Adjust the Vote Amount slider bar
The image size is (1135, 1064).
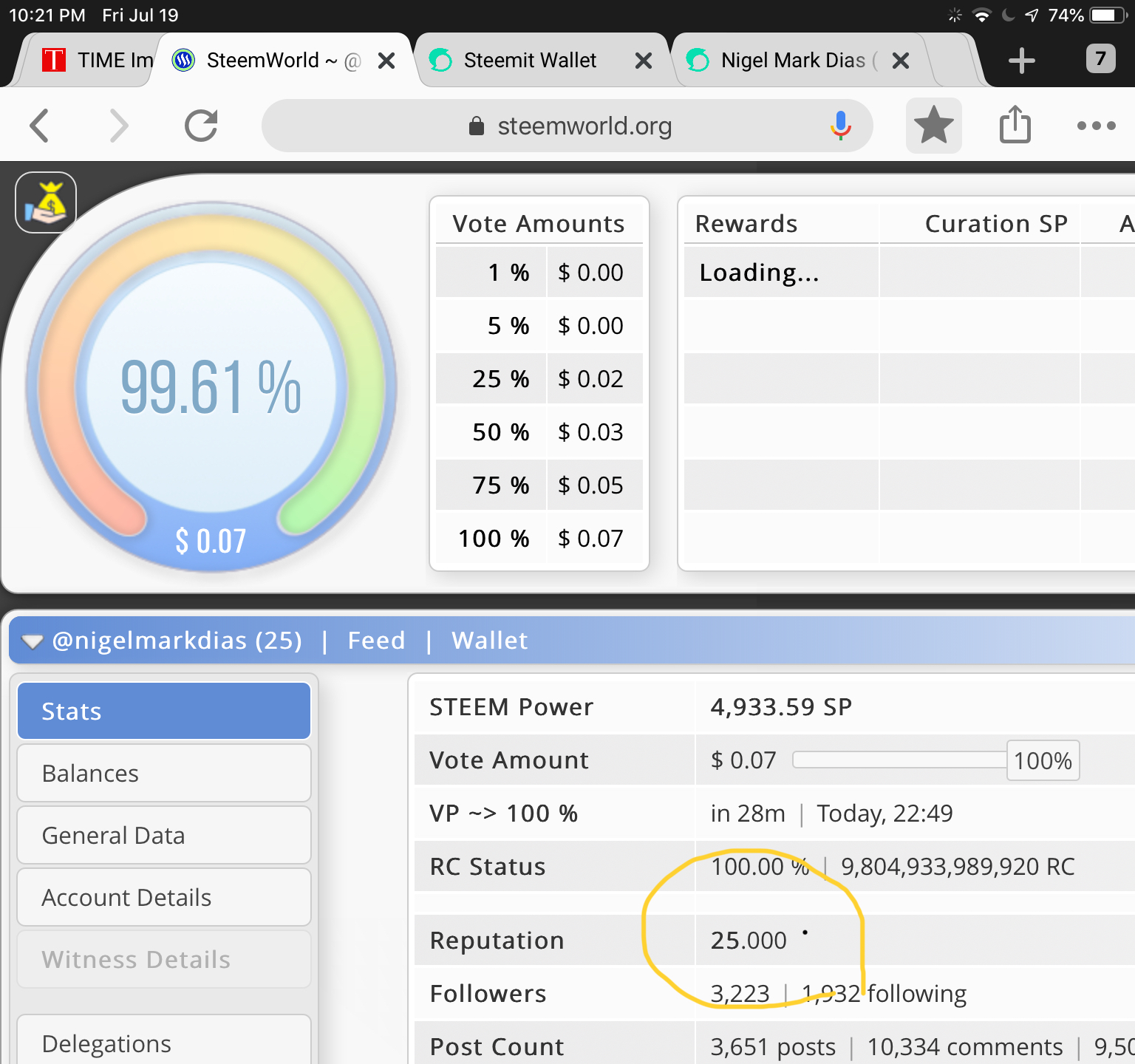click(899, 760)
